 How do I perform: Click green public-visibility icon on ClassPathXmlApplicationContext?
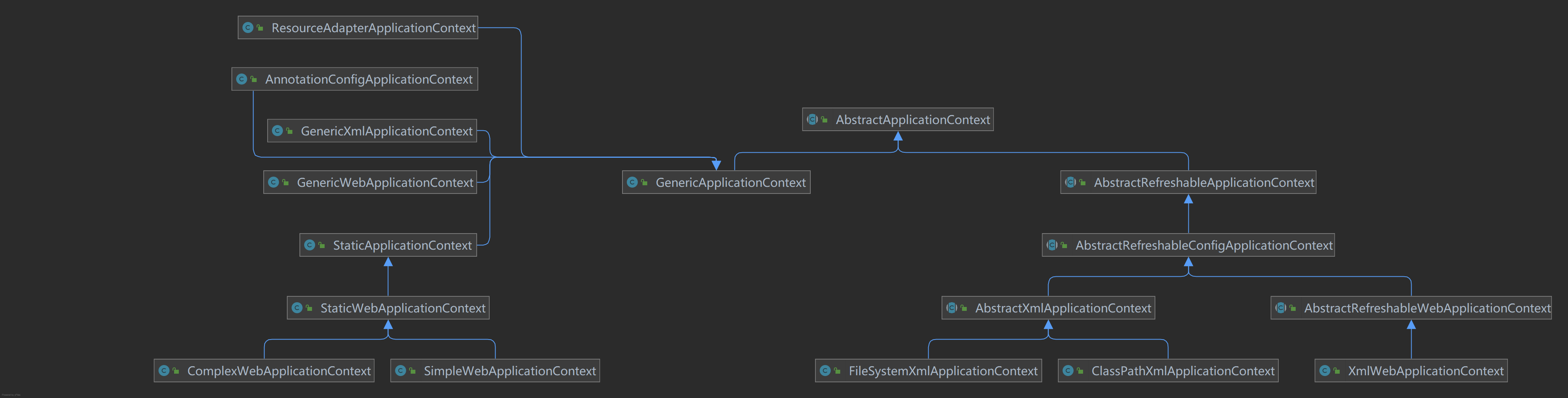(x=1080, y=371)
